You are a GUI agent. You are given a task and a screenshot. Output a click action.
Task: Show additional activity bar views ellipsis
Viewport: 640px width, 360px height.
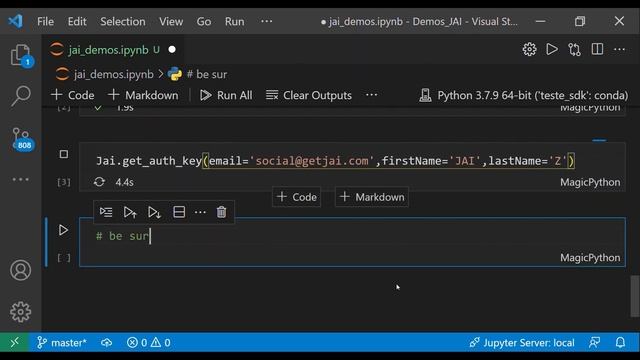point(20,179)
